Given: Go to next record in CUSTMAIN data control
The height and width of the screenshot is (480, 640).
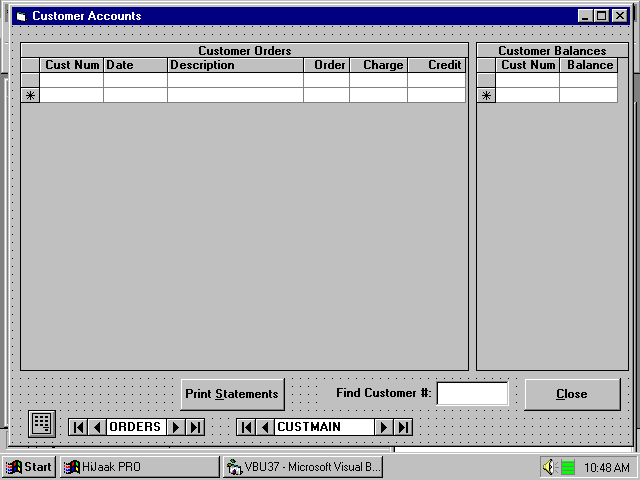Looking at the screenshot, I should pos(383,427).
